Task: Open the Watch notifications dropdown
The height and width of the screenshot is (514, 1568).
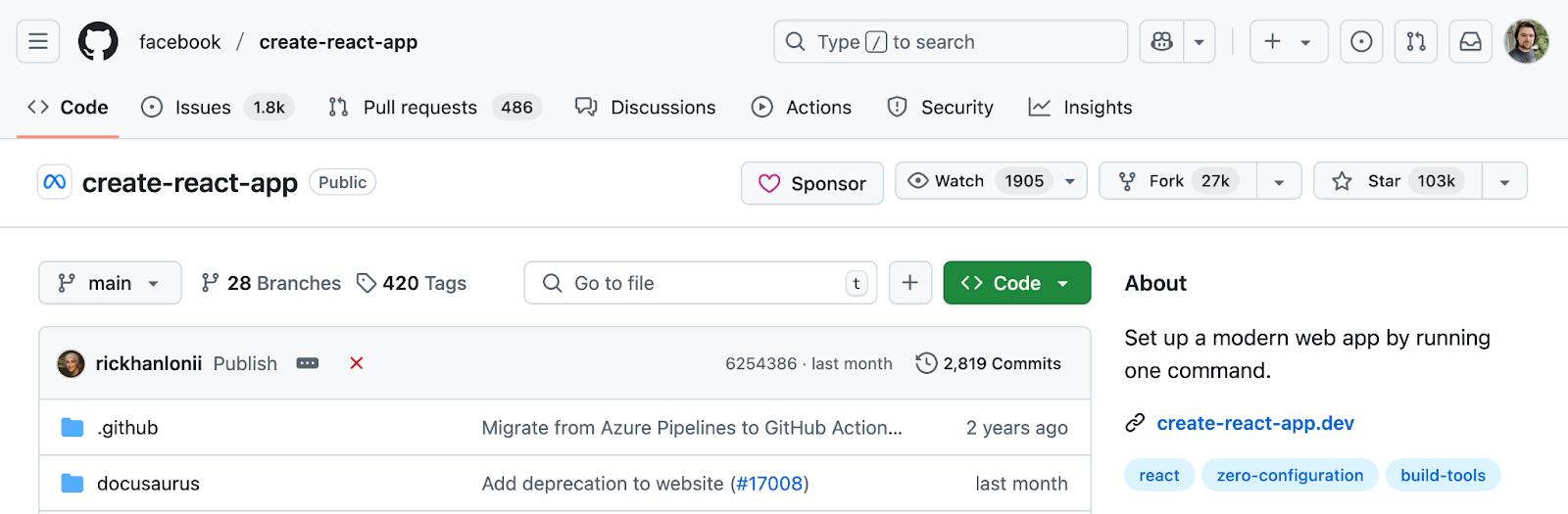Action: point(991,181)
